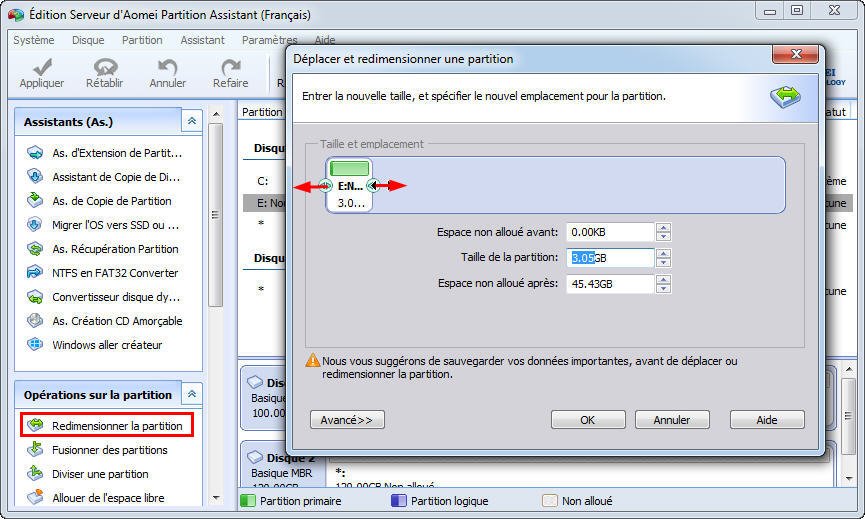
Task: Select the C: partition row
Action: click(x=264, y=181)
